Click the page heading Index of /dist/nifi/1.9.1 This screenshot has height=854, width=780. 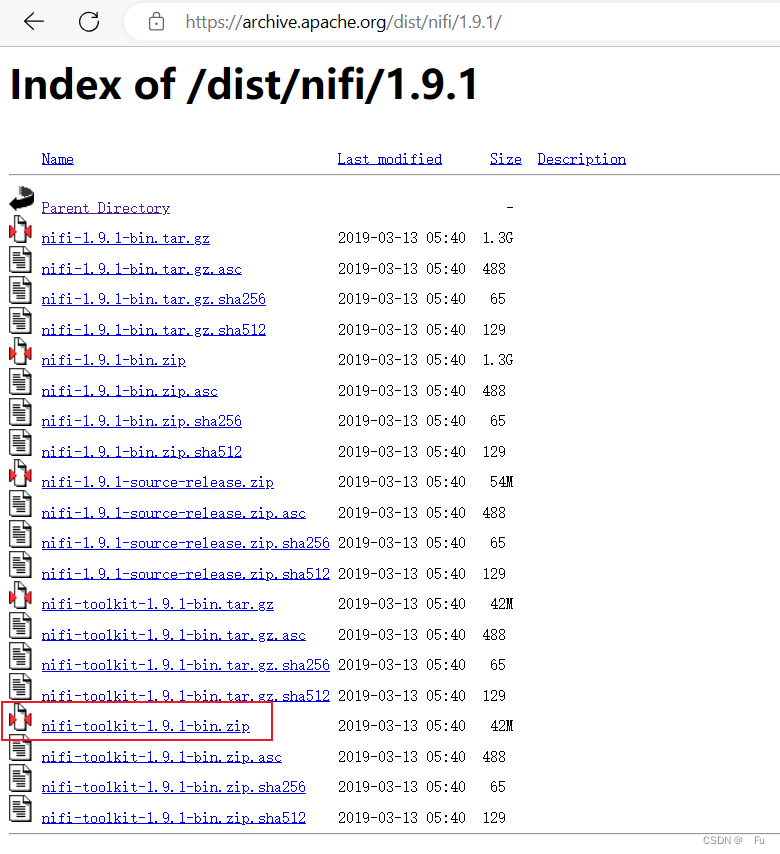tap(244, 84)
